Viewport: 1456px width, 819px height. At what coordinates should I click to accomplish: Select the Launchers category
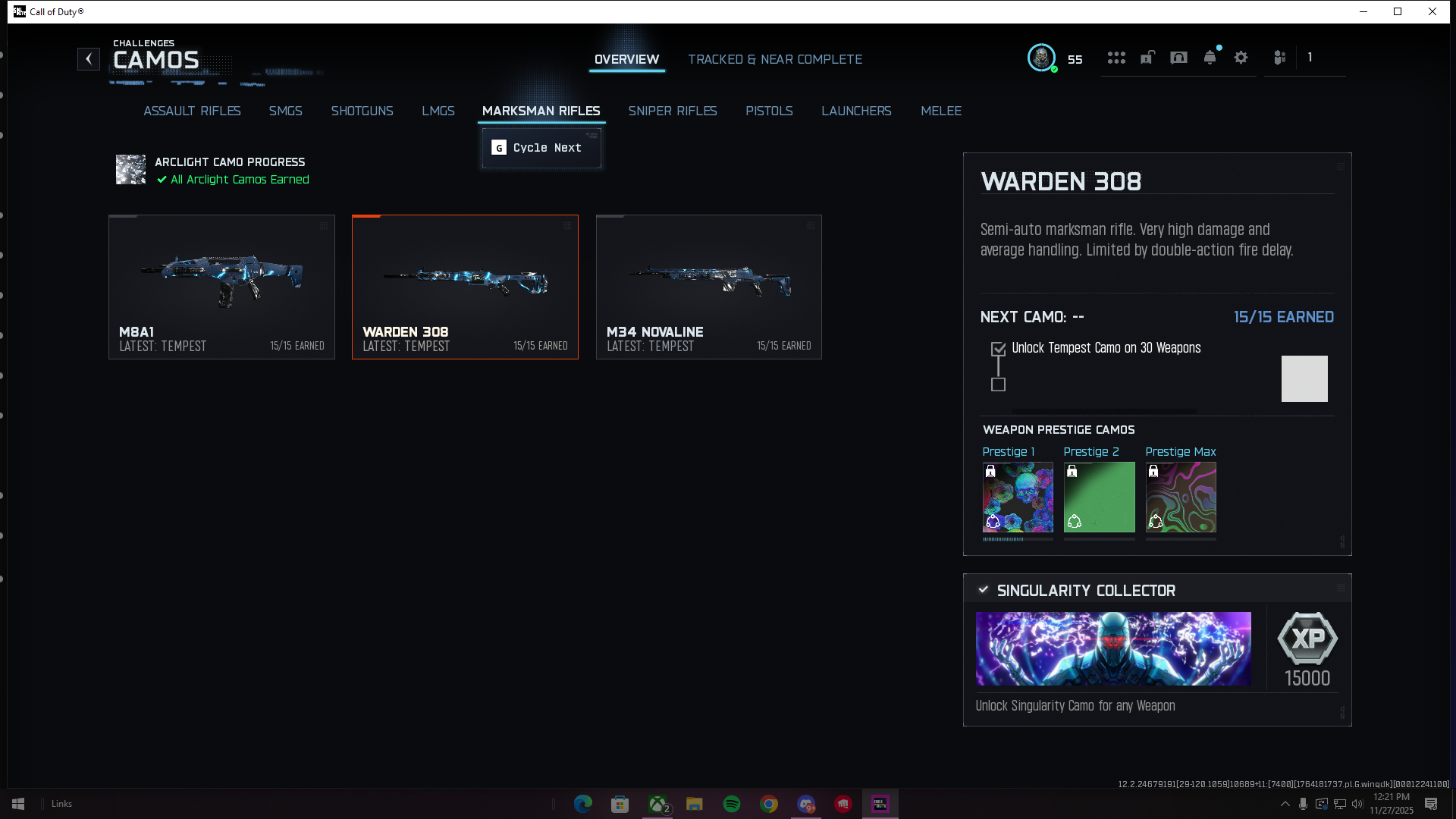[856, 111]
